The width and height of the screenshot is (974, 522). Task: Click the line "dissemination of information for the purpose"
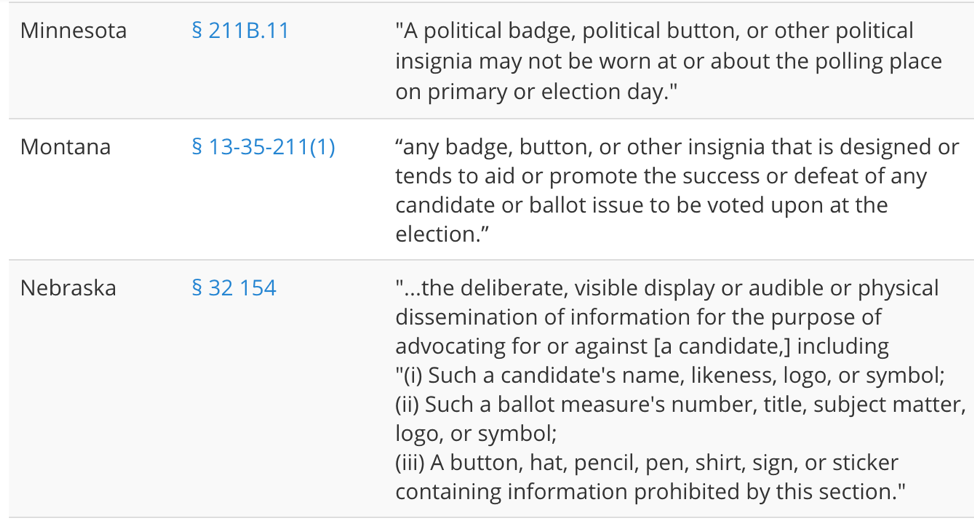pos(638,318)
